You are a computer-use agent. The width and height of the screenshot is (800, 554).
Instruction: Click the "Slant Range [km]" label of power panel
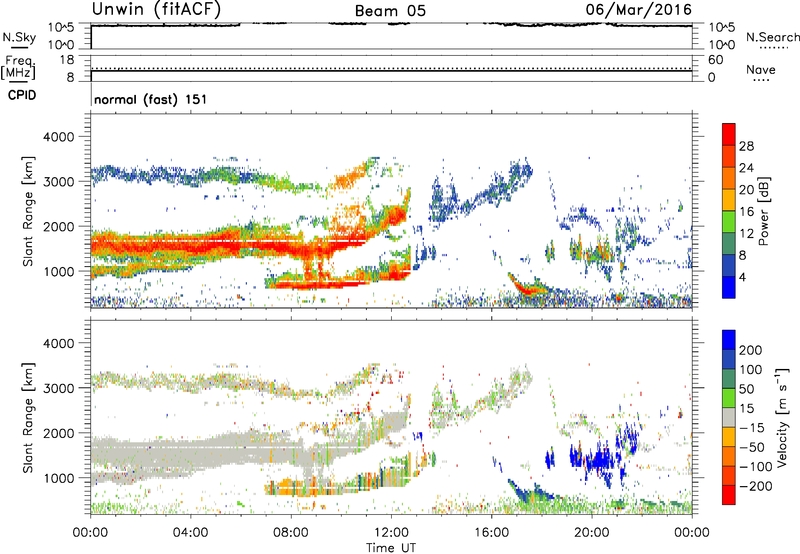tap(28, 211)
